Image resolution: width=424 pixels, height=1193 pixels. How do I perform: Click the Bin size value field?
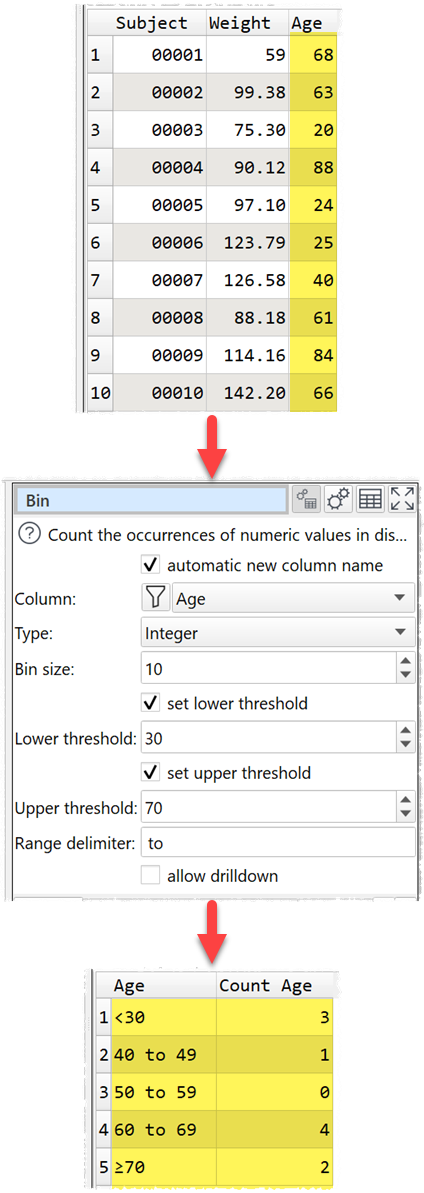268,670
